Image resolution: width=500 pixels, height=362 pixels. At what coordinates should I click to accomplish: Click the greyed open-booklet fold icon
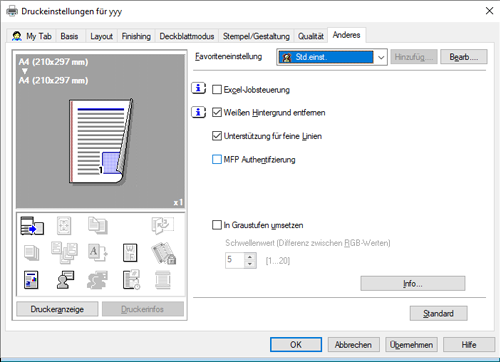(x=163, y=225)
